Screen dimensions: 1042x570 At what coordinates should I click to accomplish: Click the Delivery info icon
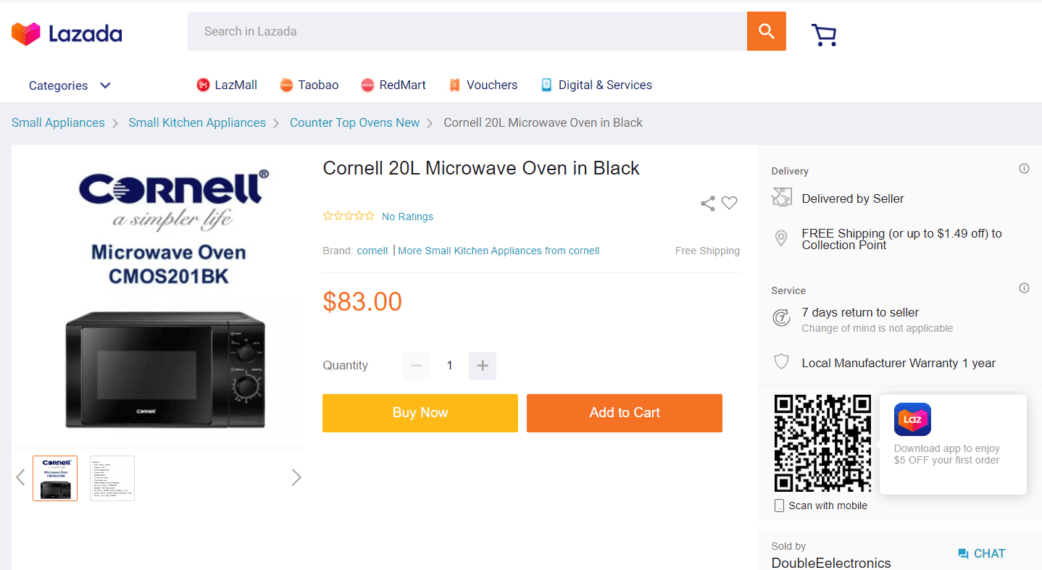(x=1024, y=169)
